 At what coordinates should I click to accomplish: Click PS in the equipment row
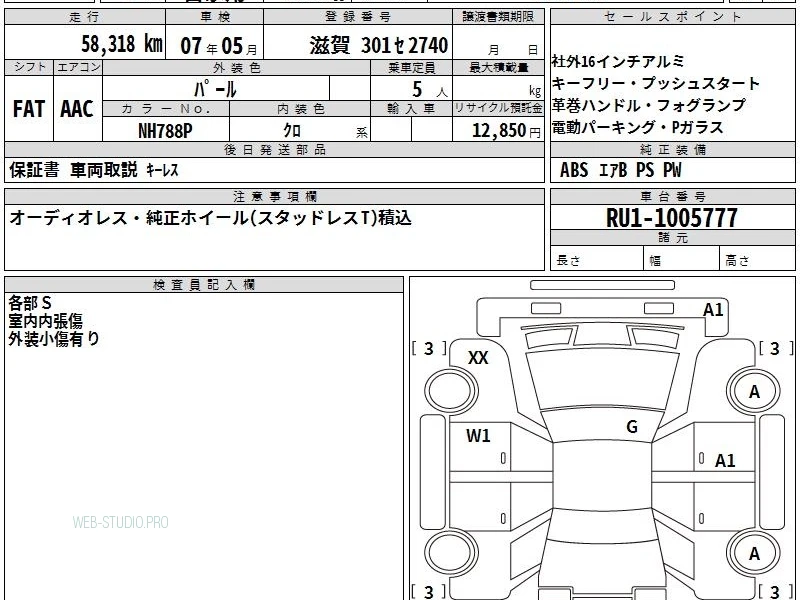pos(645,170)
